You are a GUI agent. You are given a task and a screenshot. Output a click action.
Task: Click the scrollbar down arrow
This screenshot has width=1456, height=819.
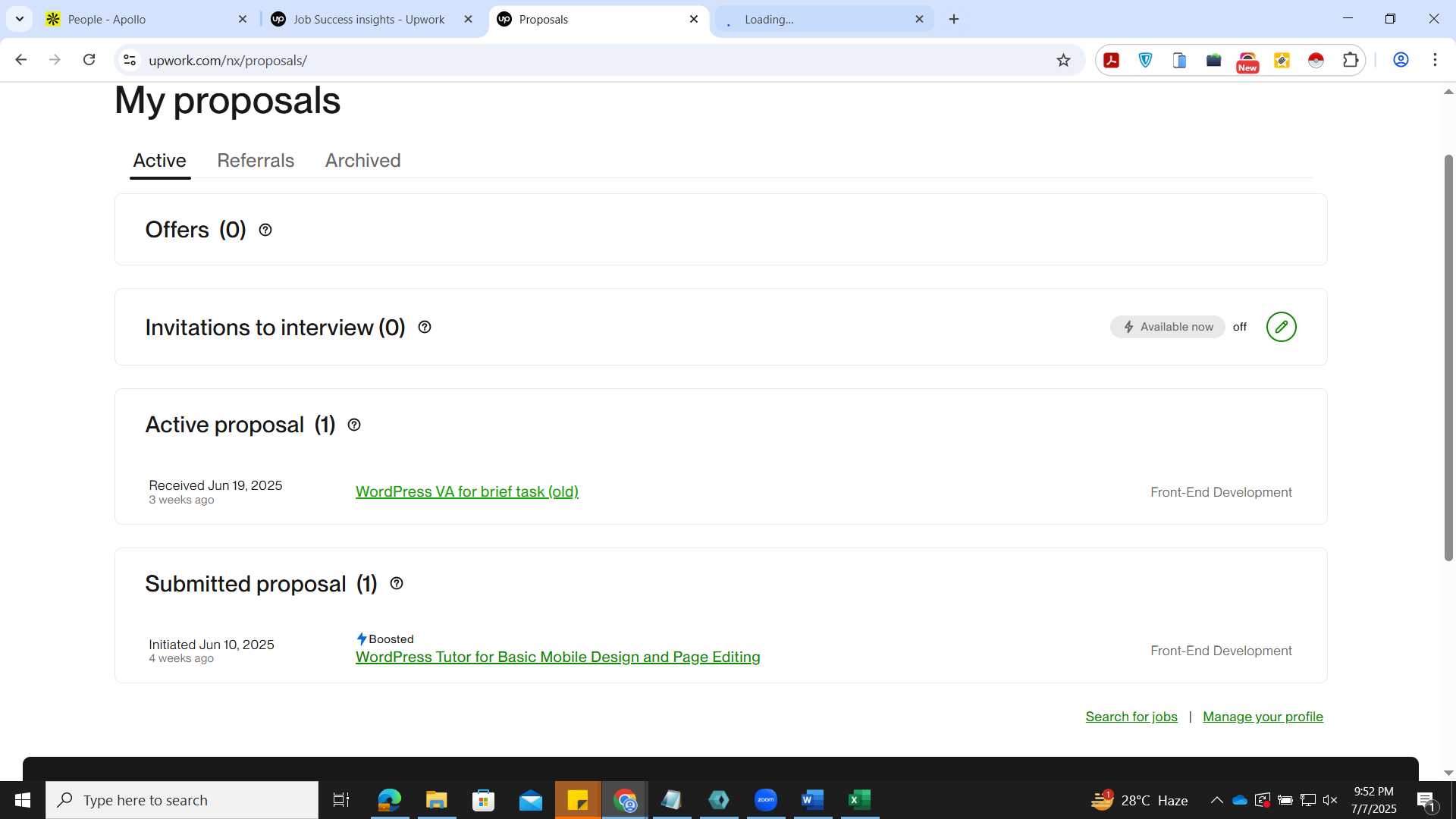click(x=1448, y=773)
